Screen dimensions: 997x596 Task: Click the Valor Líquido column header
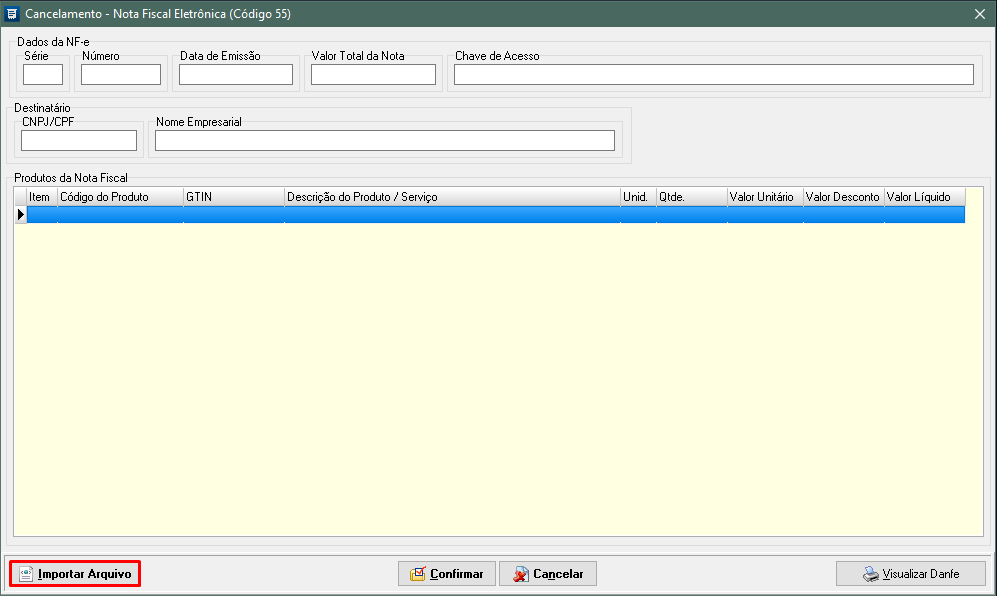pos(924,197)
